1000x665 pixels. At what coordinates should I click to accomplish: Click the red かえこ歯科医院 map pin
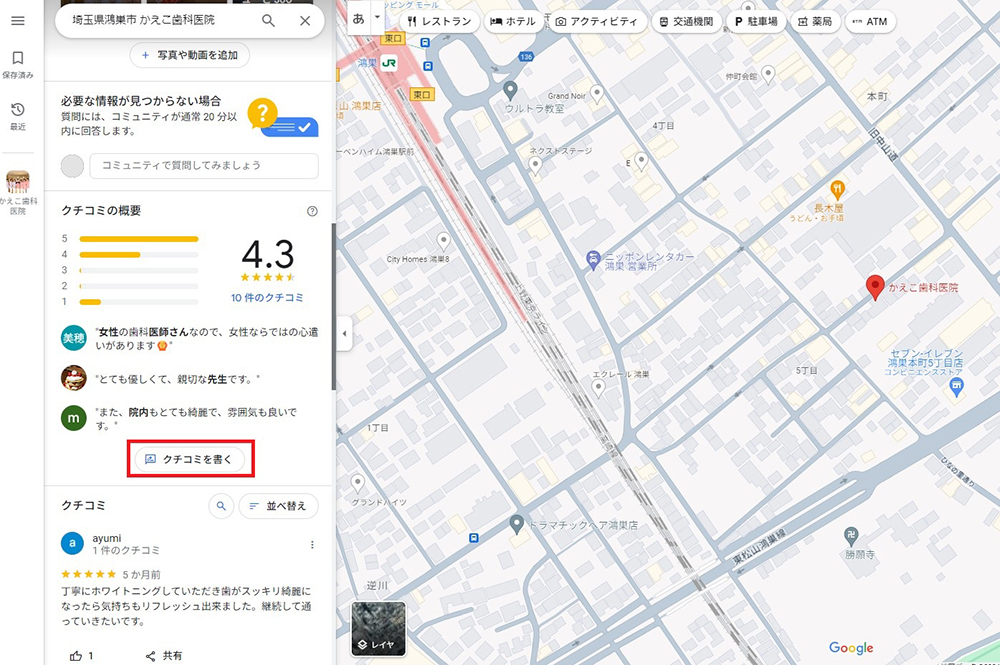pos(875,287)
